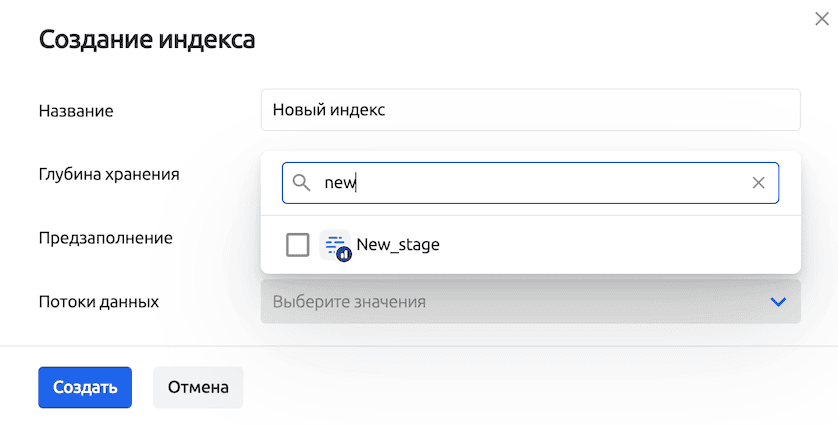This screenshot has height=426, width=838.
Task: Click the magnifier icon in the search field
Action: [x=301, y=183]
